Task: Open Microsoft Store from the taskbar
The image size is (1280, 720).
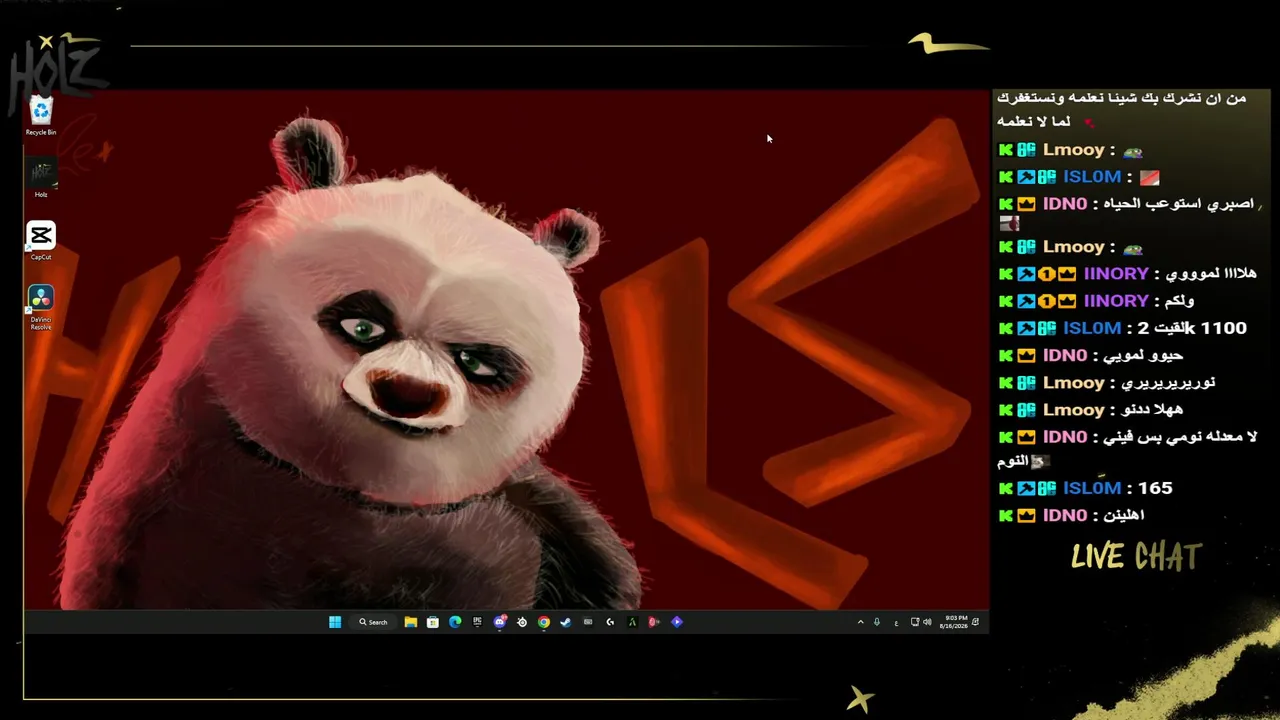Action: click(x=433, y=622)
